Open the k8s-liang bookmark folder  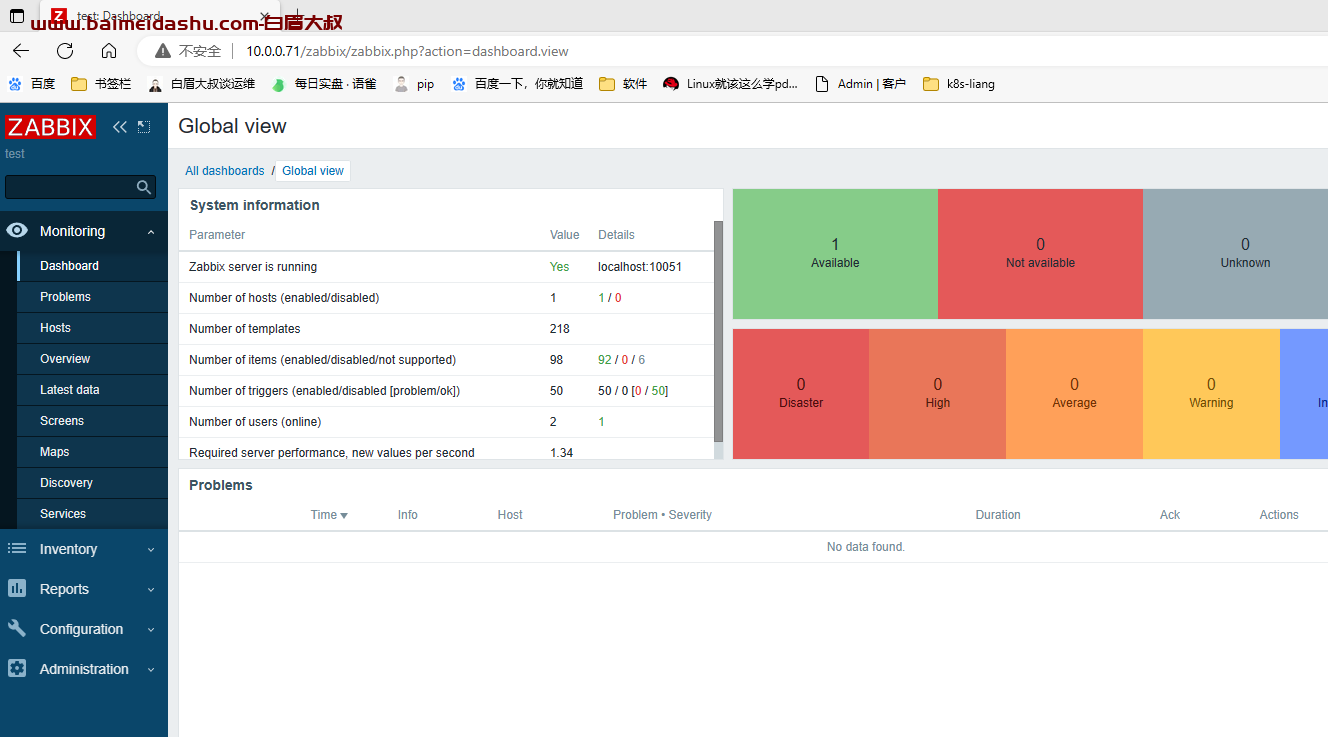click(x=959, y=84)
